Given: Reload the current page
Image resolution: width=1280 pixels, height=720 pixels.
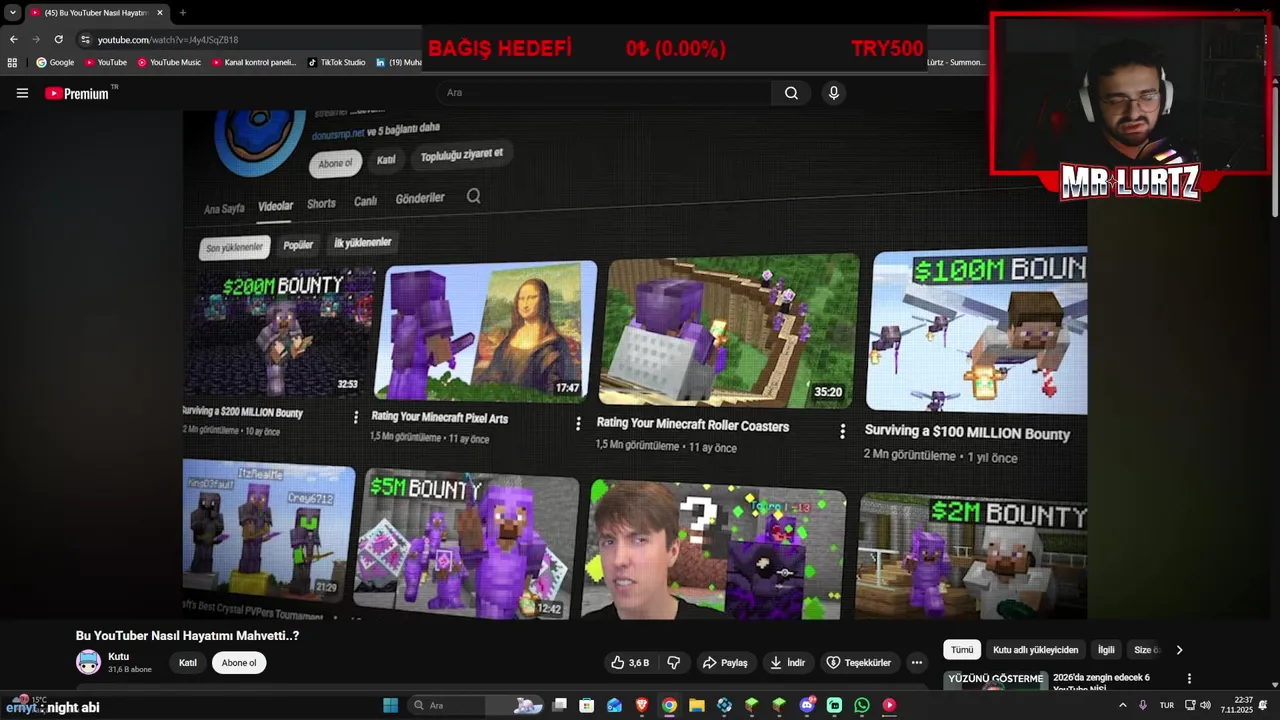Looking at the screenshot, I should [x=59, y=39].
